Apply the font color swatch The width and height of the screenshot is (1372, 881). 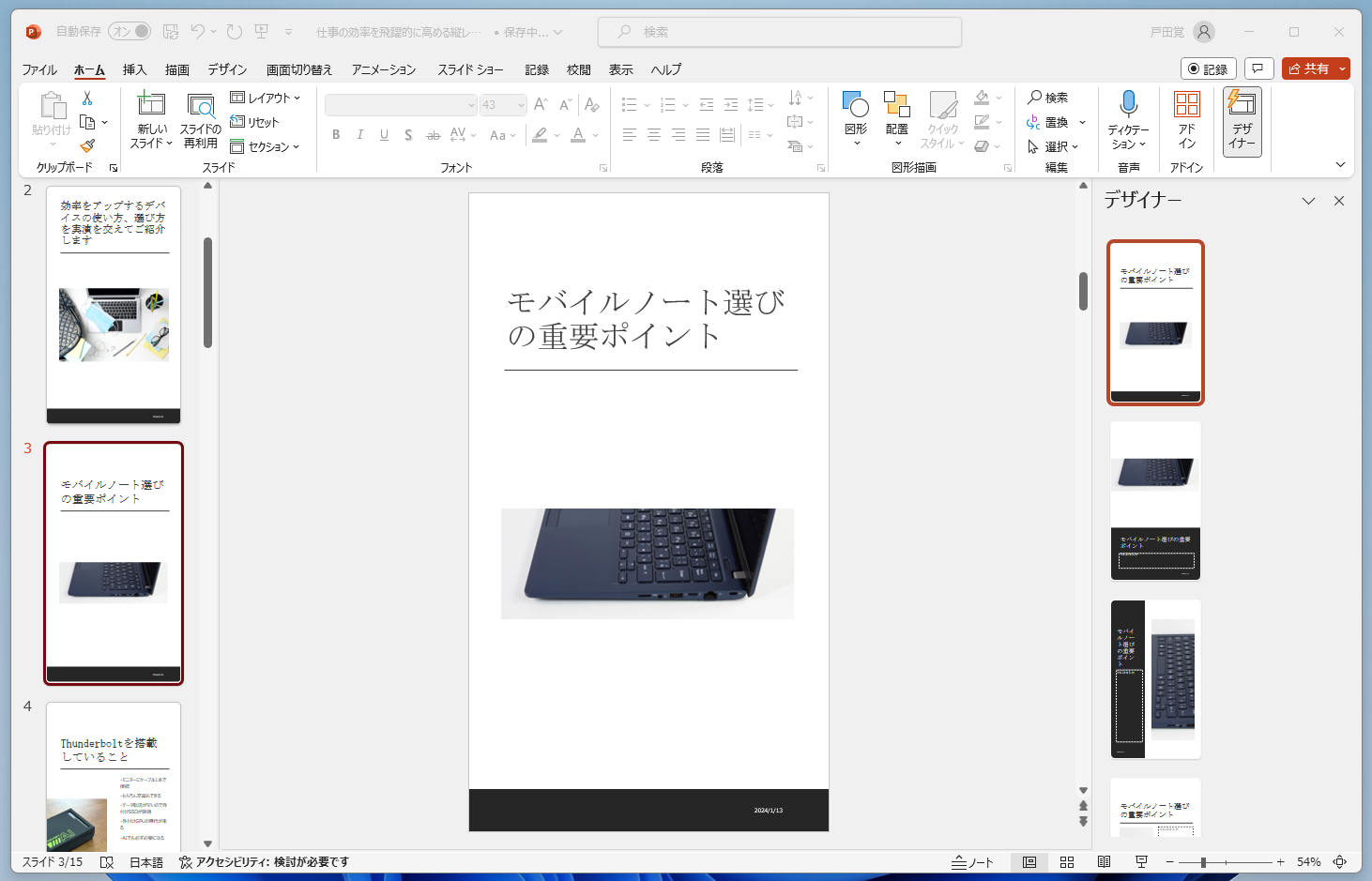click(x=578, y=135)
